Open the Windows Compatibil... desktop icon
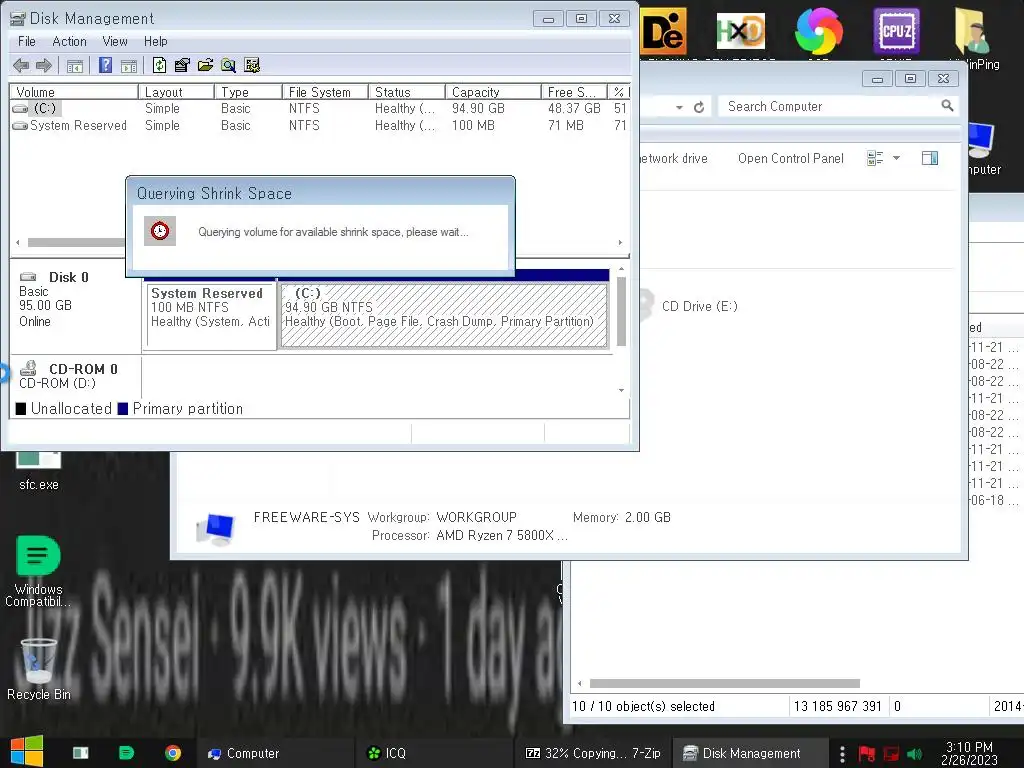The image size is (1024, 768). (39, 571)
